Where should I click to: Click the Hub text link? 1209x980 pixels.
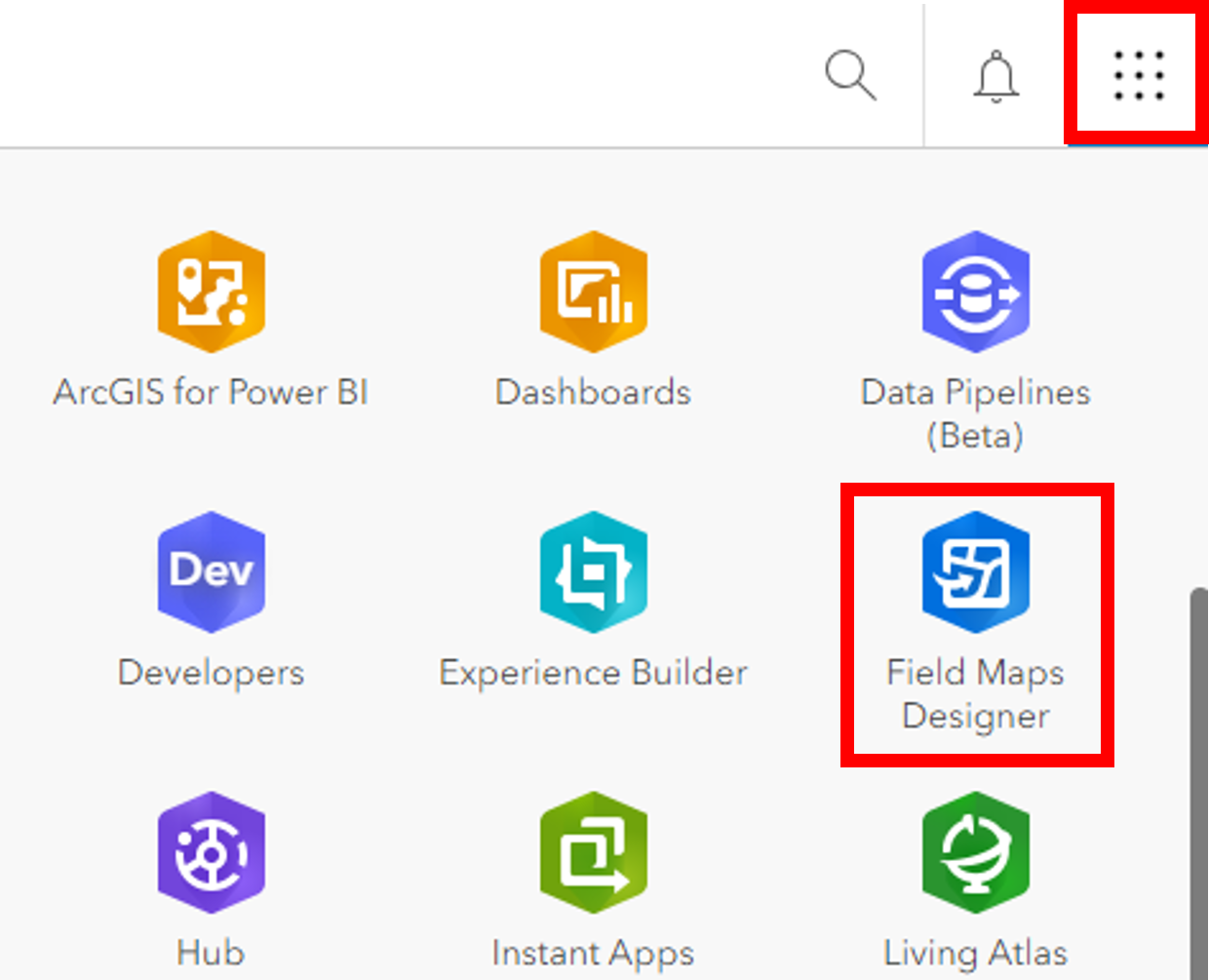(211, 953)
